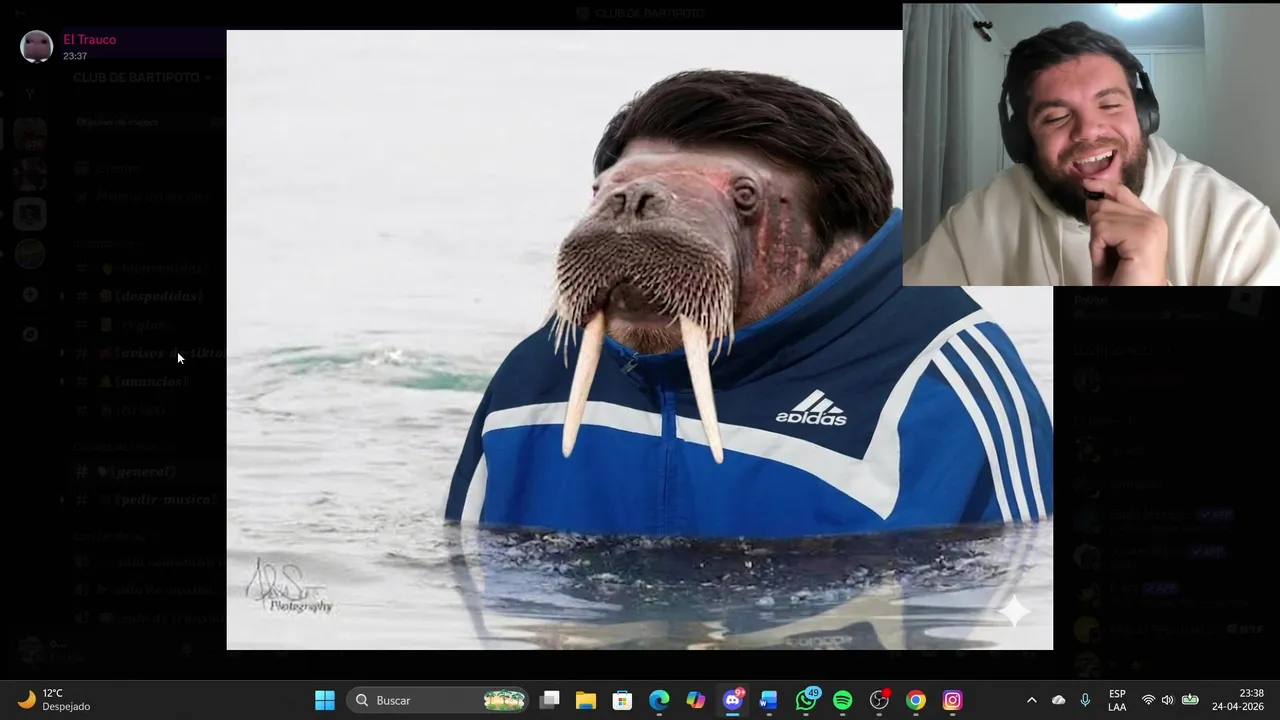Launch Microsoft Store from the taskbar
This screenshot has height=720, width=1280.
point(622,700)
